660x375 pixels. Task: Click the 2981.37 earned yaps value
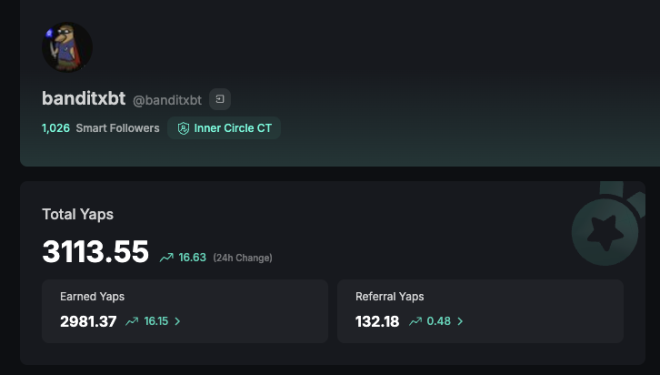coord(88,322)
